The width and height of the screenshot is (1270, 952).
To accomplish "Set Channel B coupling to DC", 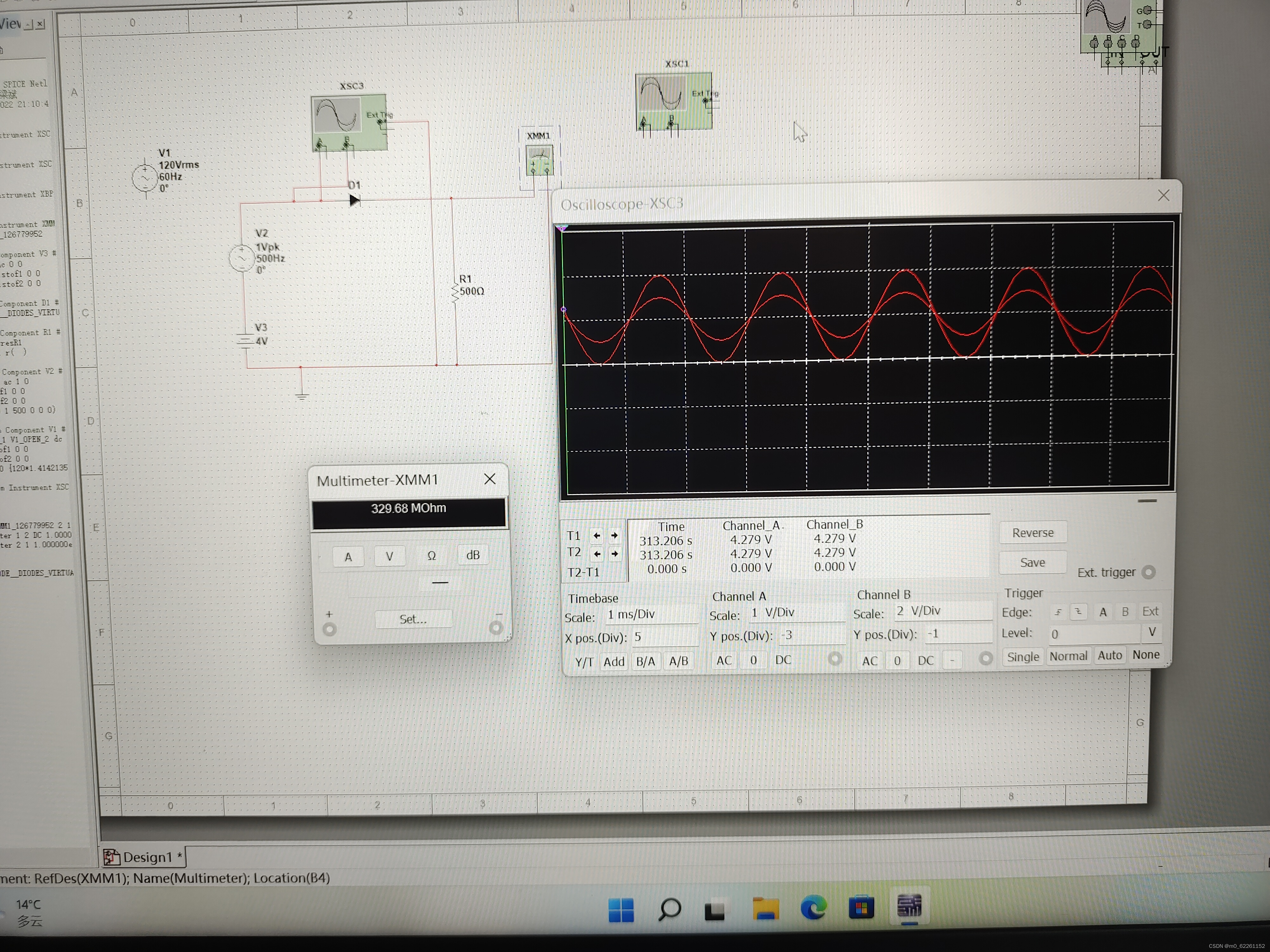I will pos(926,660).
